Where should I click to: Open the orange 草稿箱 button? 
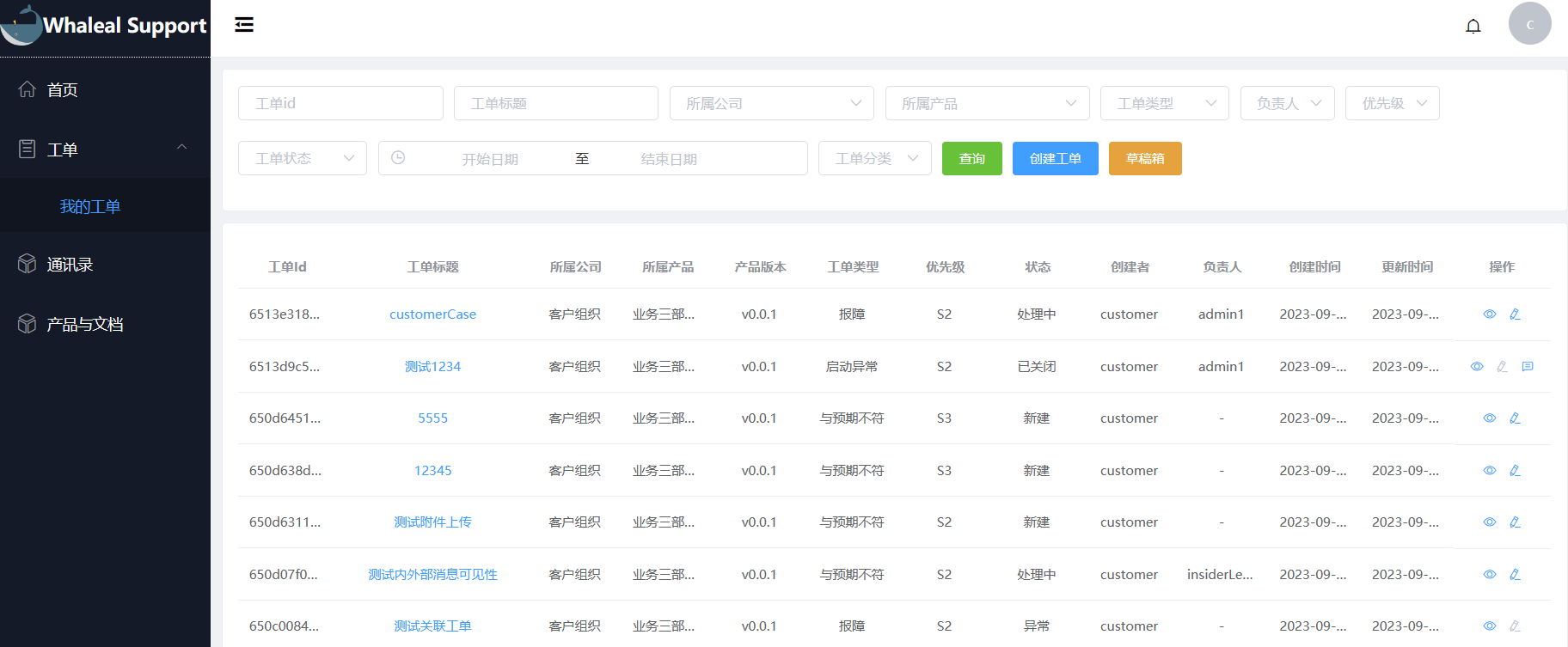[x=1145, y=158]
